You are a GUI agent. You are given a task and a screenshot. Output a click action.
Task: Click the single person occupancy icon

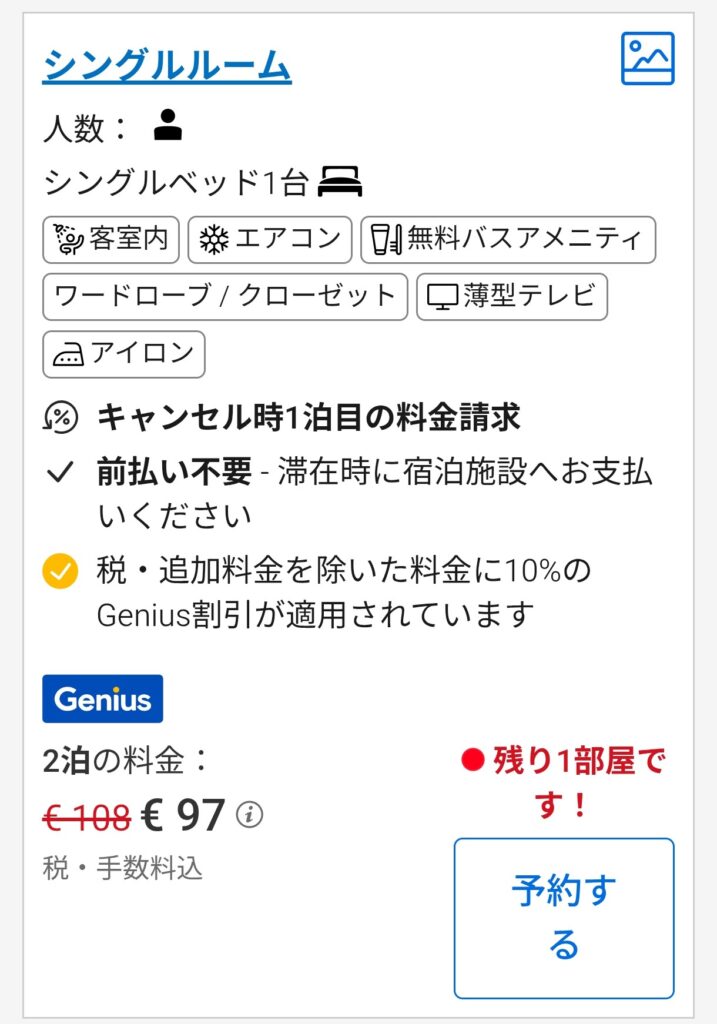(x=168, y=125)
